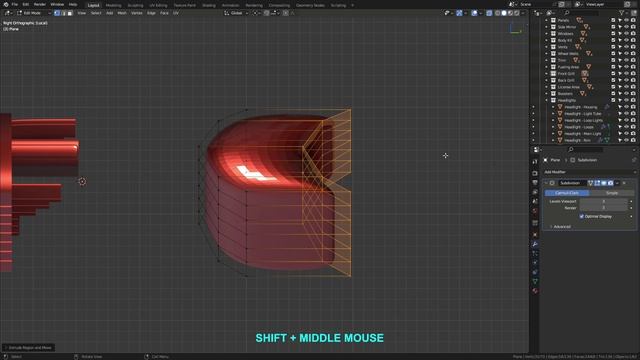Select wireframe viewport shading icon
640x360 pixels.
[497, 13]
